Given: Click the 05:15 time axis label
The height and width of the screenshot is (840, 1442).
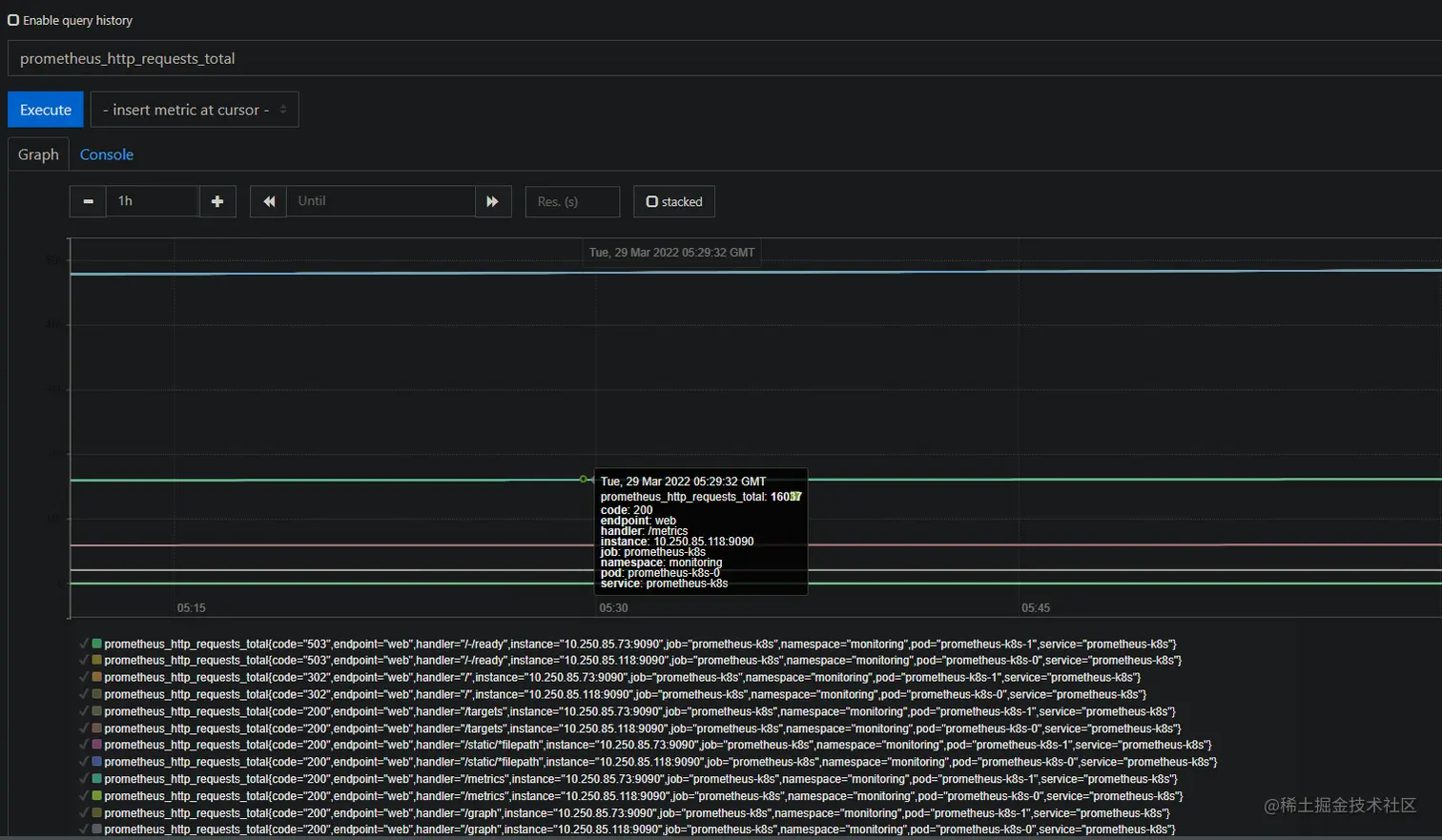Looking at the screenshot, I should point(191,608).
